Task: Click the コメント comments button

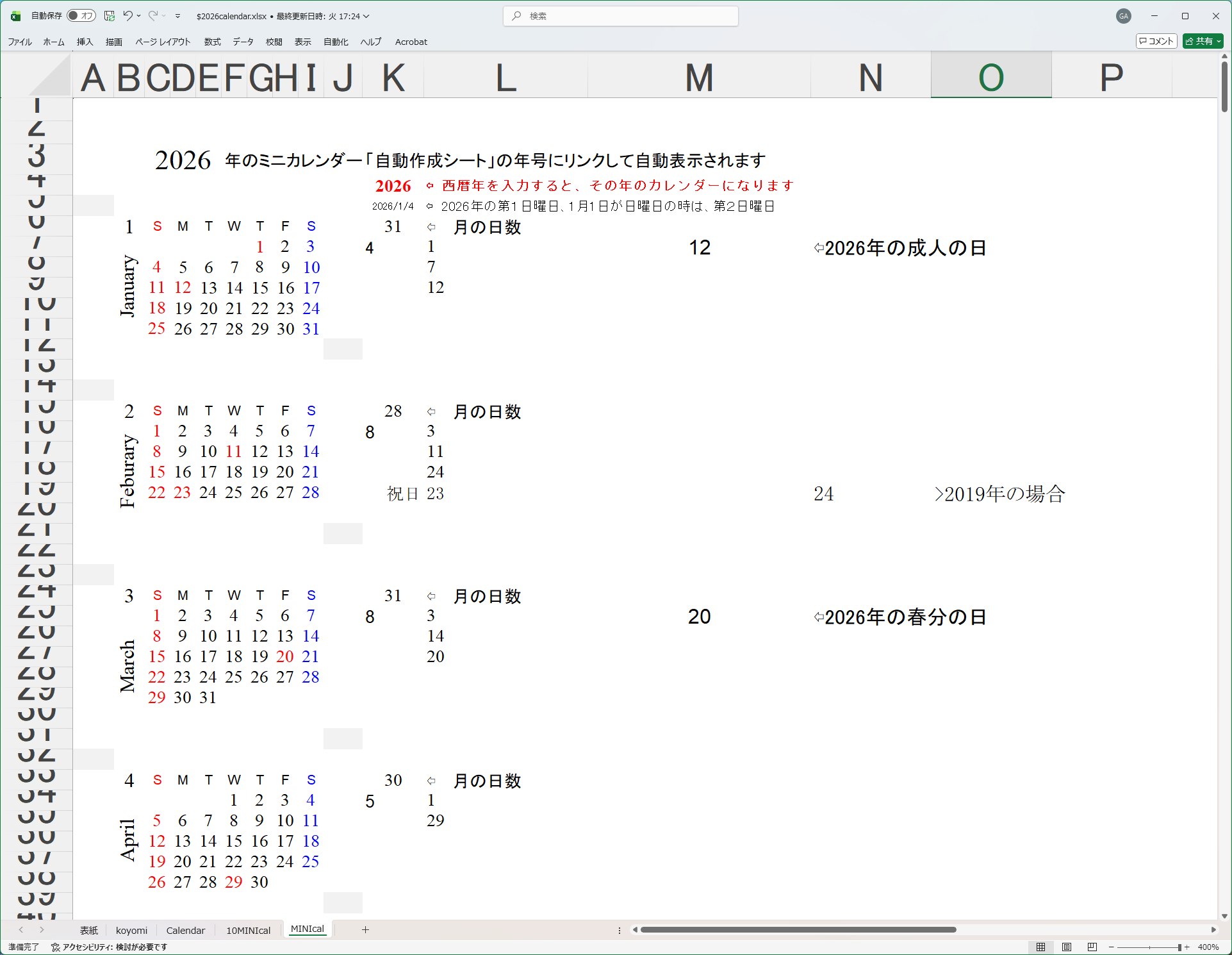Action: (x=1156, y=41)
